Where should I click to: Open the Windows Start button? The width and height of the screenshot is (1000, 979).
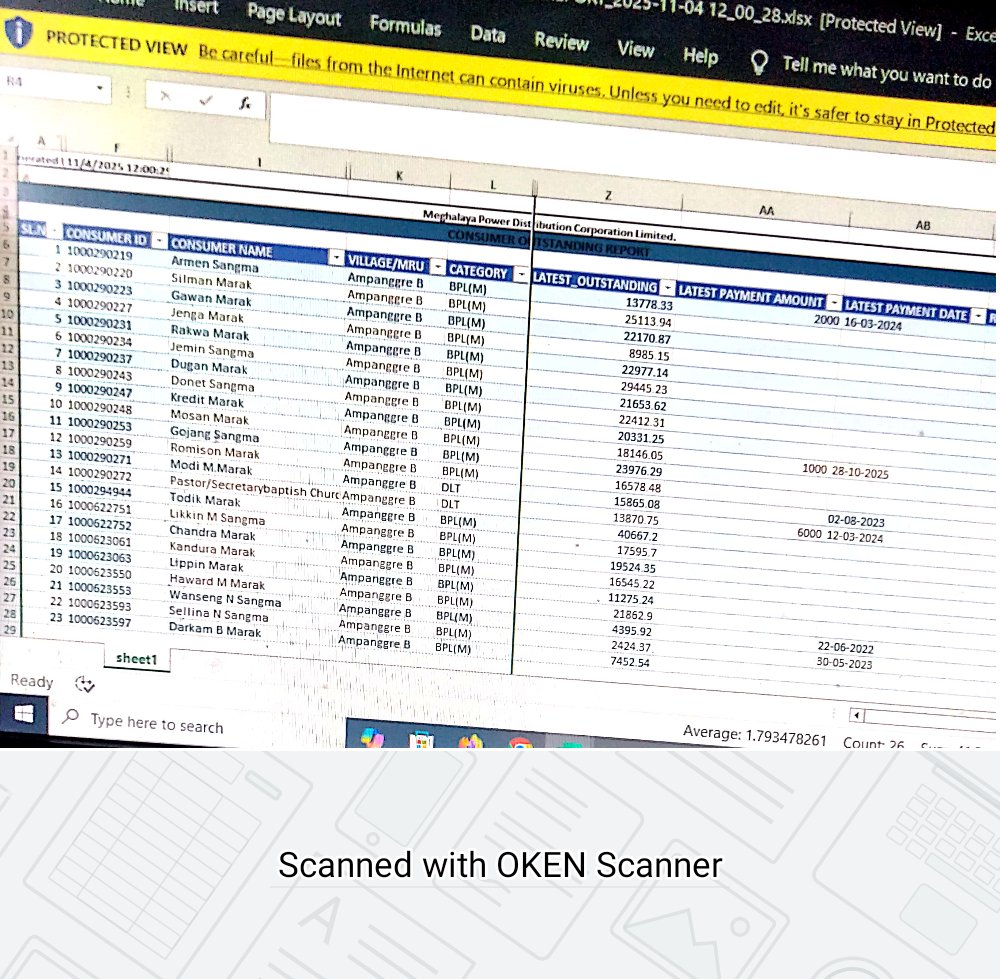click(x=24, y=713)
